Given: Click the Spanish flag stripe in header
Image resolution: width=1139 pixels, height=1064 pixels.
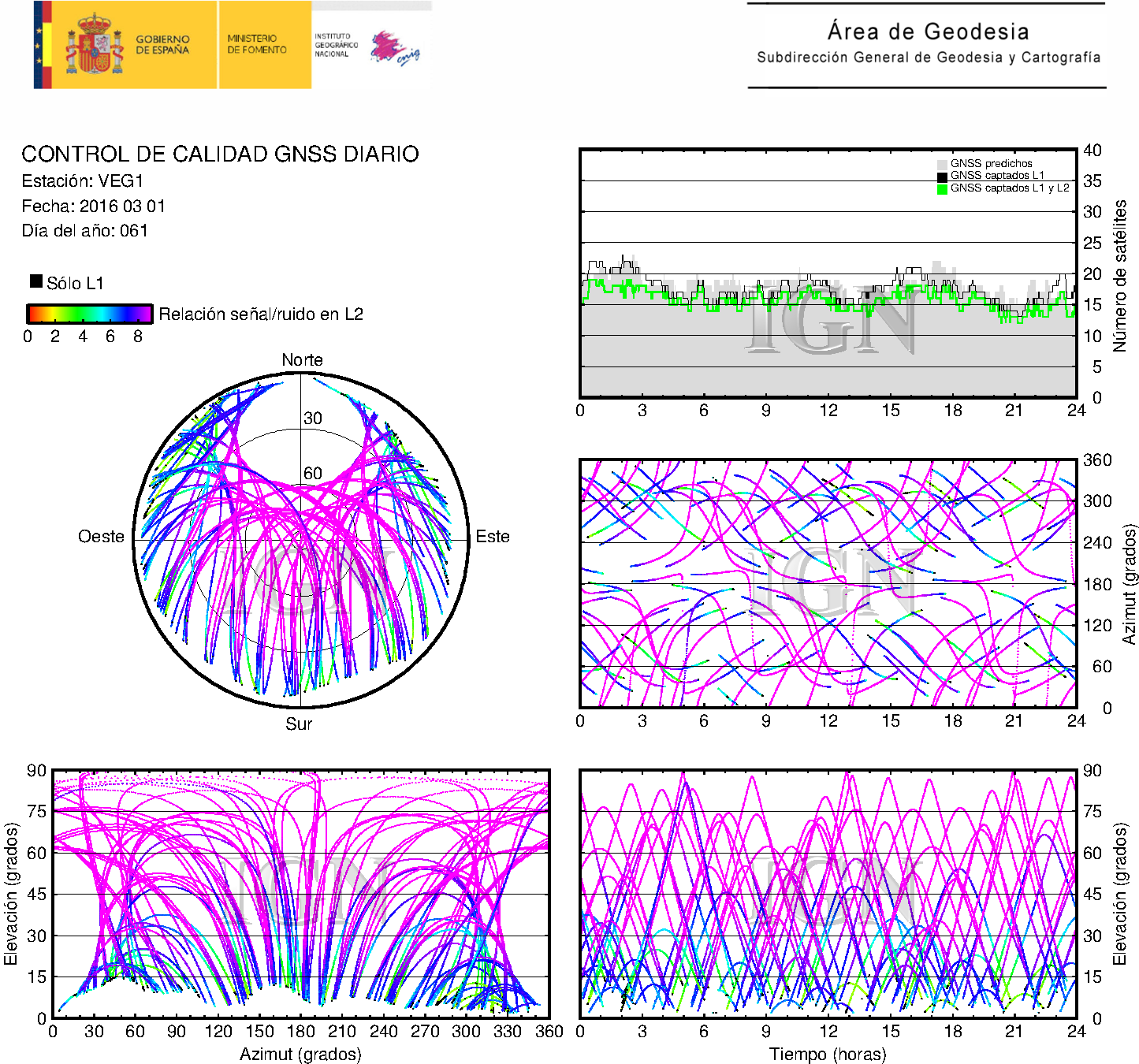Looking at the screenshot, I should (43, 45).
